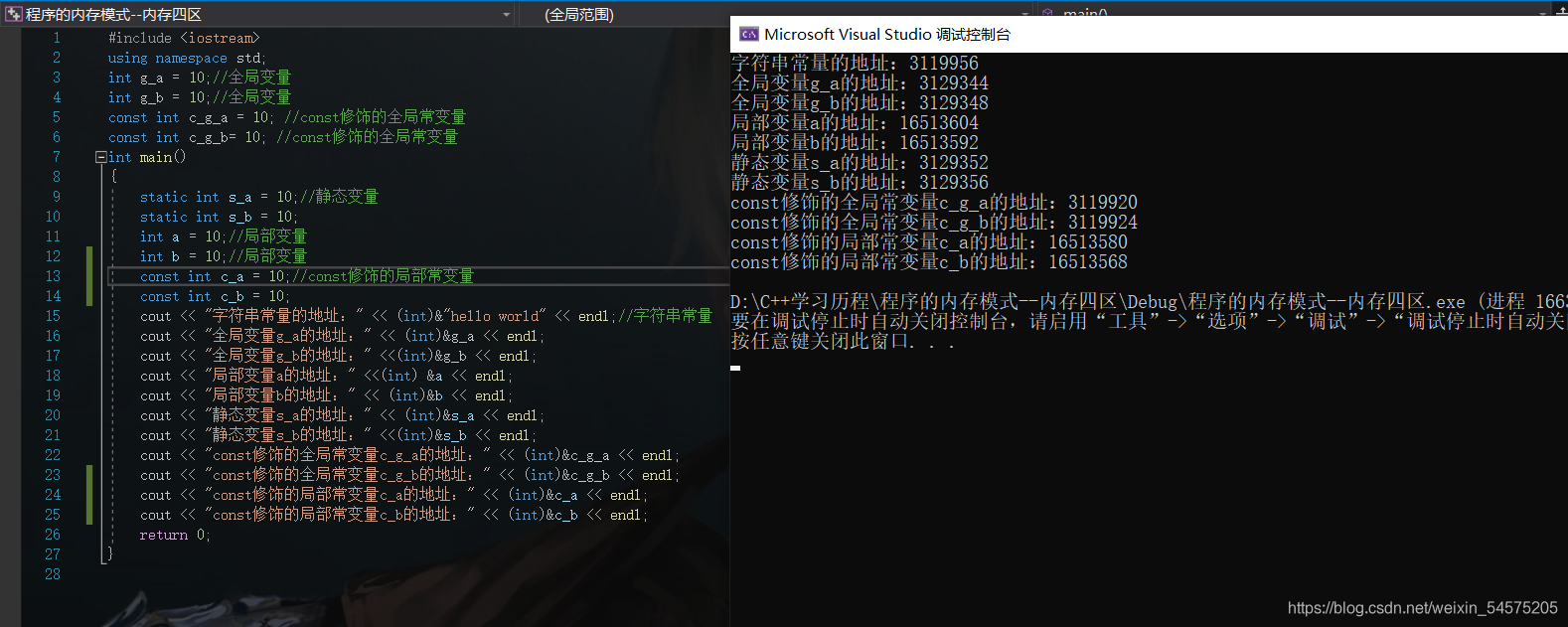Viewport: 1568px width, 627px height.
Task: Click the Microsoft Visual Studio 调试控制台 title bar
Action: (x=1149, y=34)
